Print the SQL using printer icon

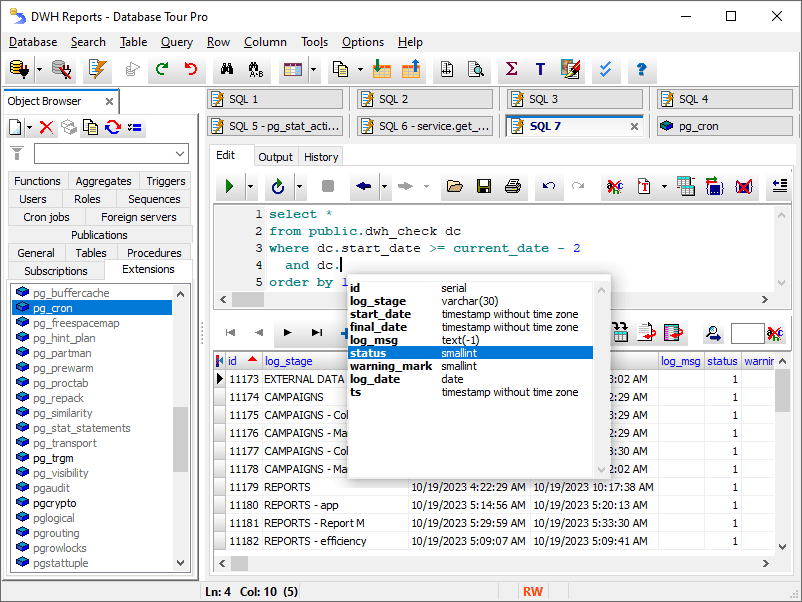pyautogui.click(x=513, y=186)
